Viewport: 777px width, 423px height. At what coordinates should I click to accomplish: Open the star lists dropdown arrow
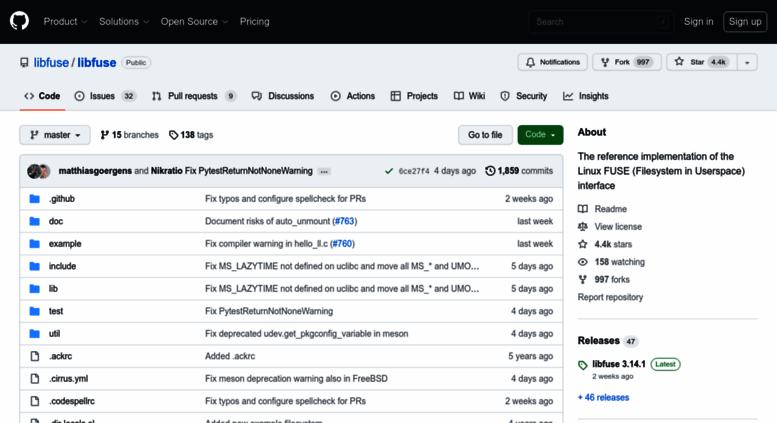click(x=747, y=62)
